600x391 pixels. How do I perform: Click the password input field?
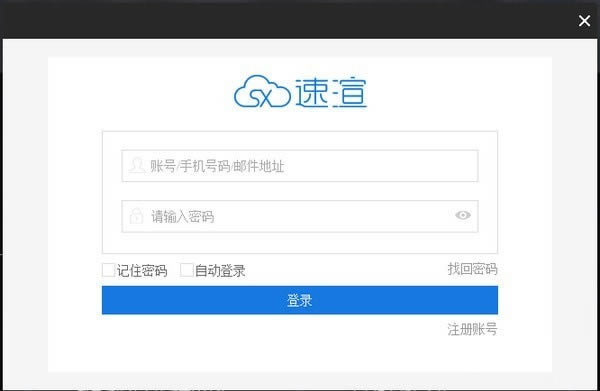point(300,216)
